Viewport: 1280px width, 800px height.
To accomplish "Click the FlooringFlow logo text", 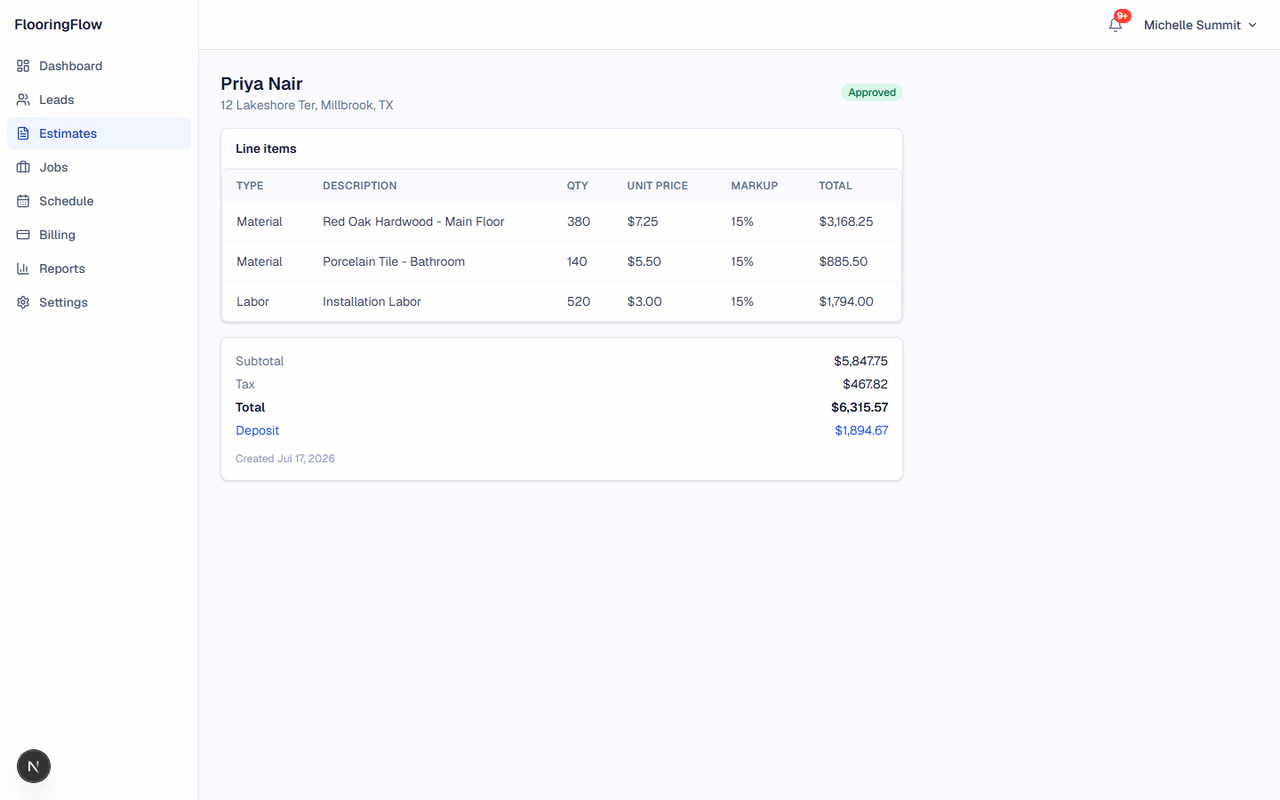I will click(58, 25).
